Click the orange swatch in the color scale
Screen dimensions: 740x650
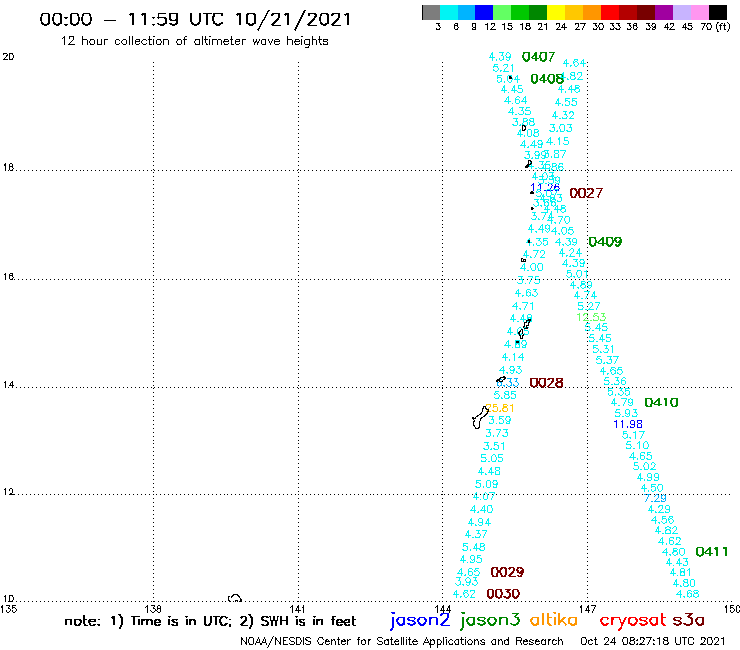[x=592, y=12]
